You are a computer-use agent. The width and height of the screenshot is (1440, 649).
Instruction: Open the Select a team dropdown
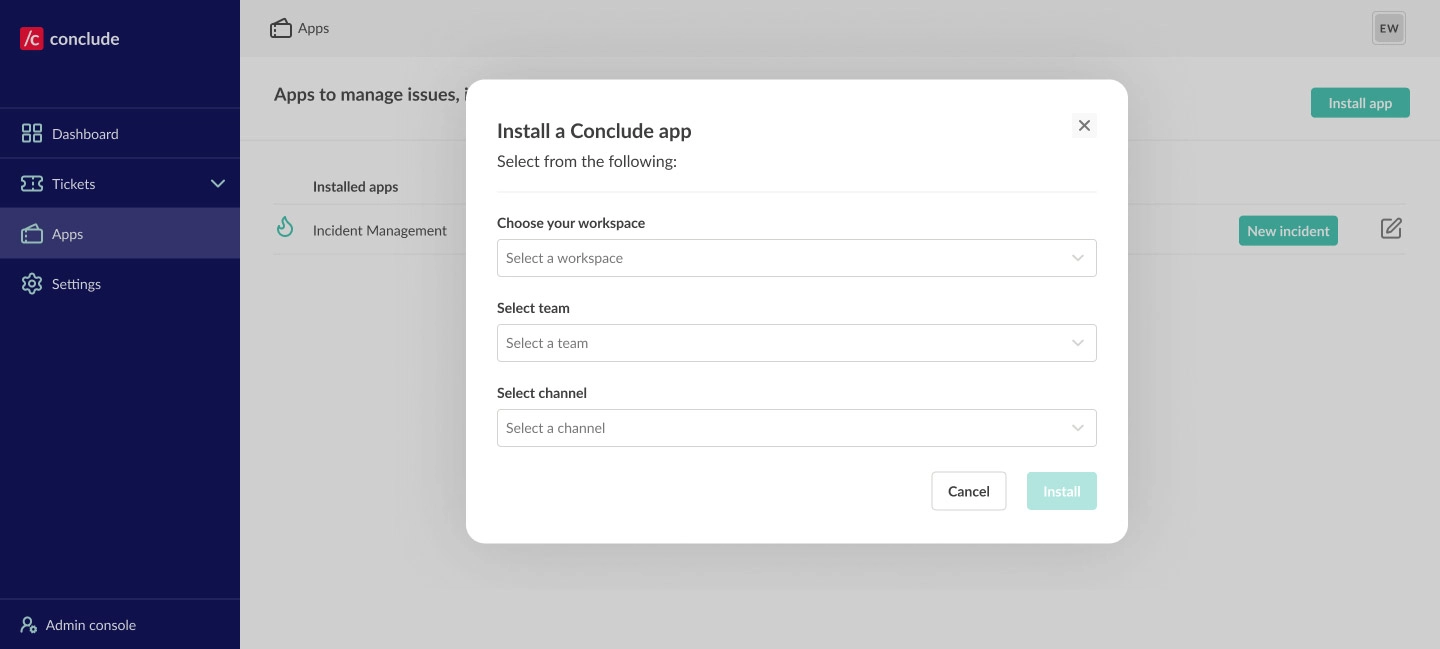[x=796, y=343]
